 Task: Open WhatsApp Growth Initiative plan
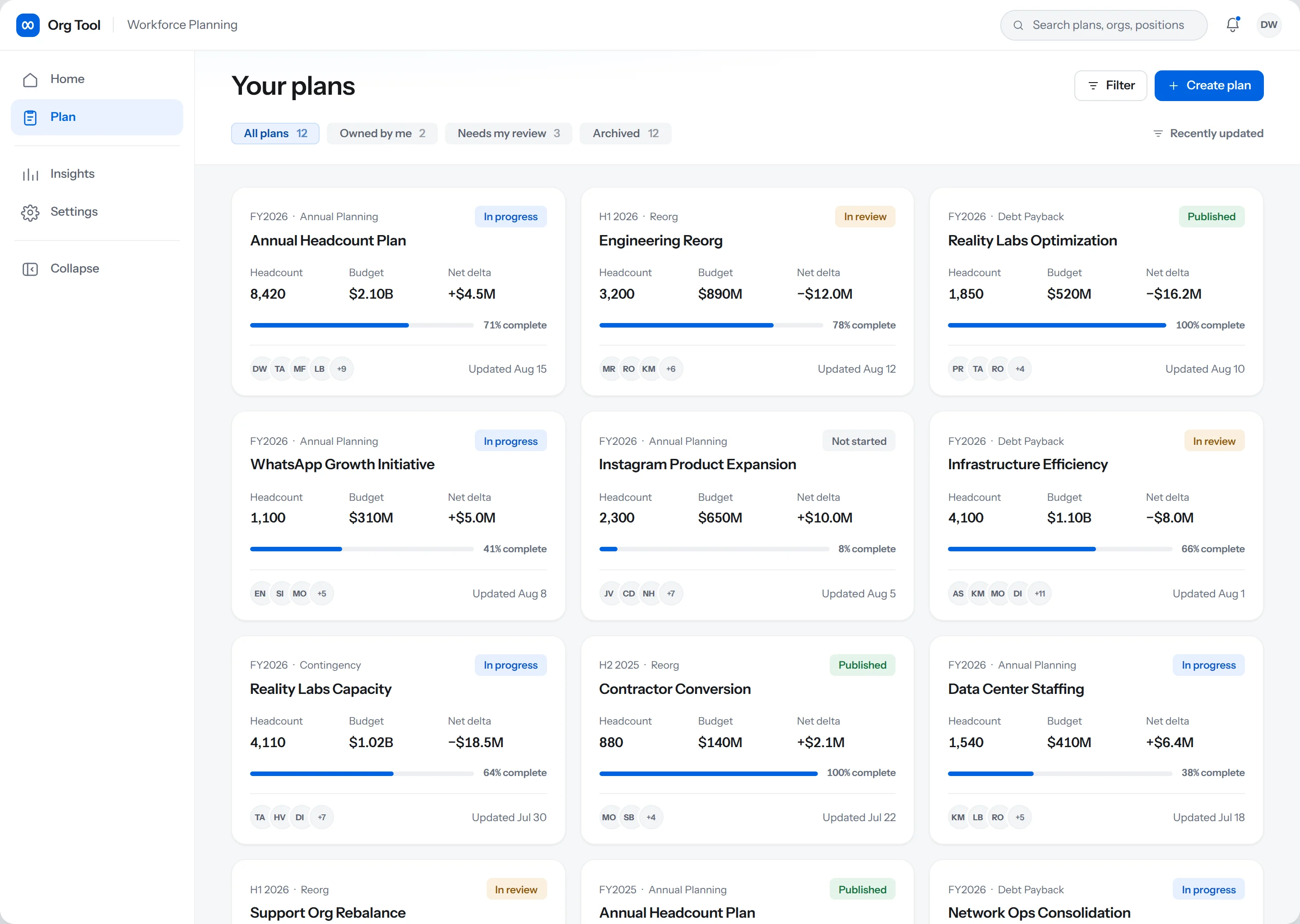[342, 464]
